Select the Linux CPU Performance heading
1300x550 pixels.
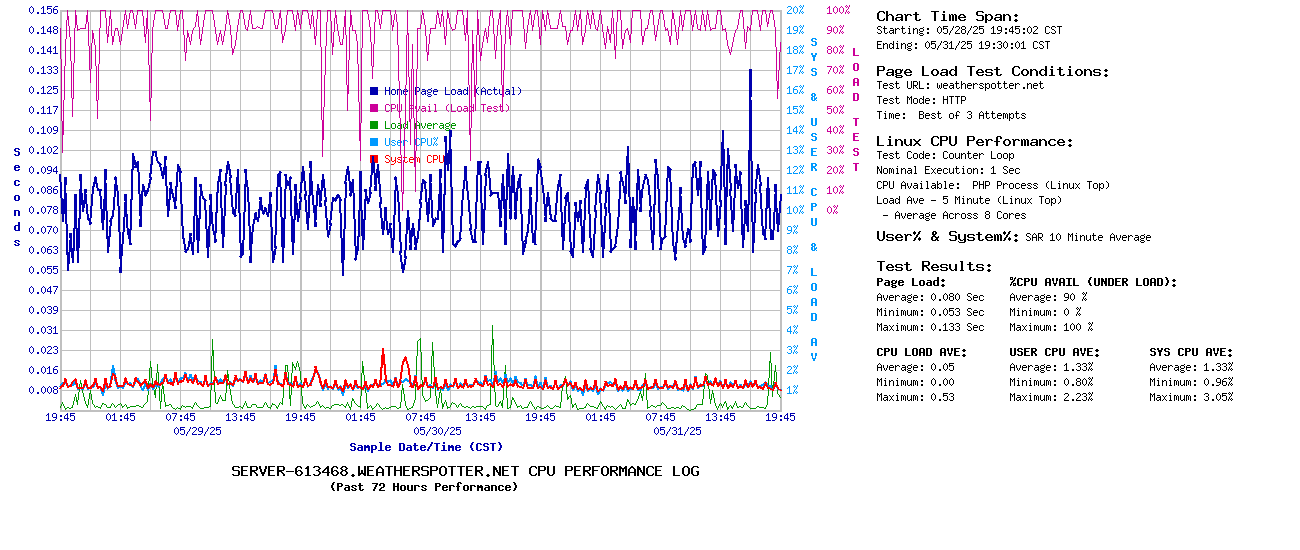974,141
